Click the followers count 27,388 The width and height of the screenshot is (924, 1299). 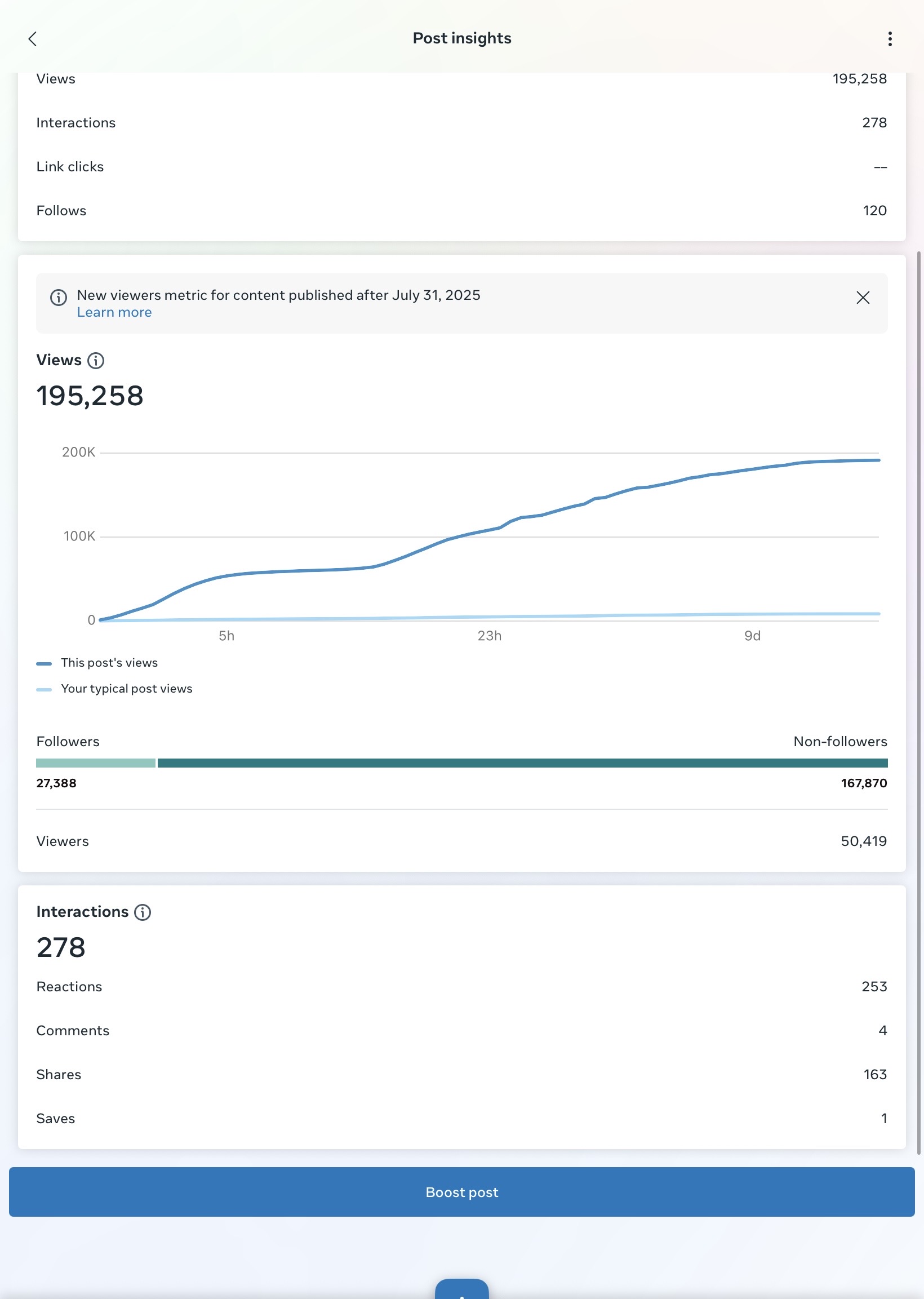(x=56, y=783)
